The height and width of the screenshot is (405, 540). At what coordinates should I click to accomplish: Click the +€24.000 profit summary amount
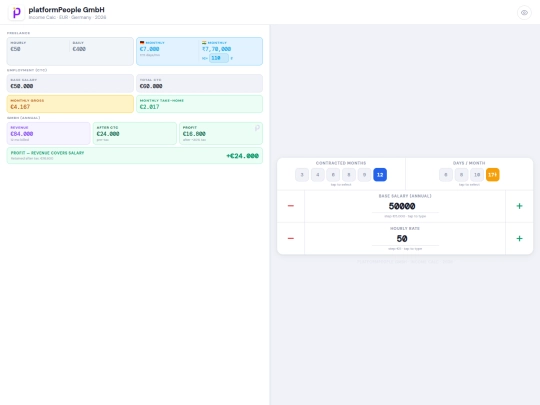242,156
